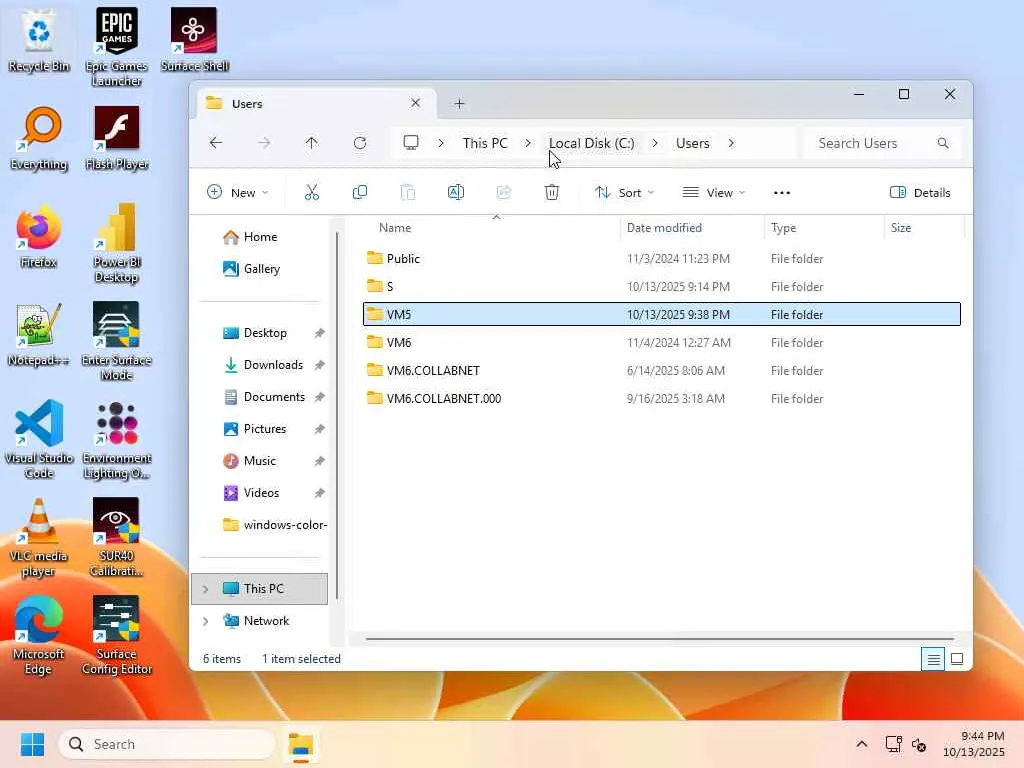1024x768 pixels.
Task: Go forward with the right arrow
Action: tap(264, 142)
